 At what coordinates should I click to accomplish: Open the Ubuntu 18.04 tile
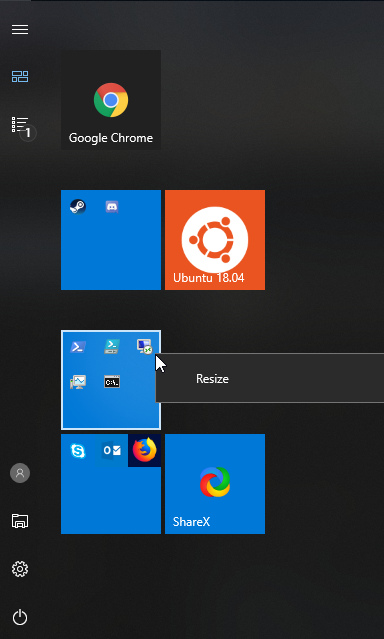215,240
